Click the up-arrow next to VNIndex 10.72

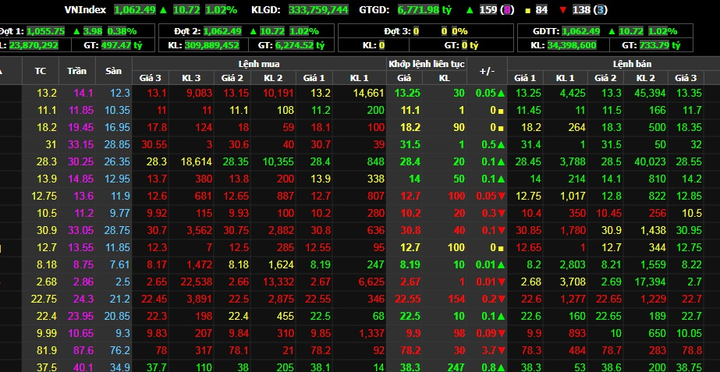[x=163, y=10]
